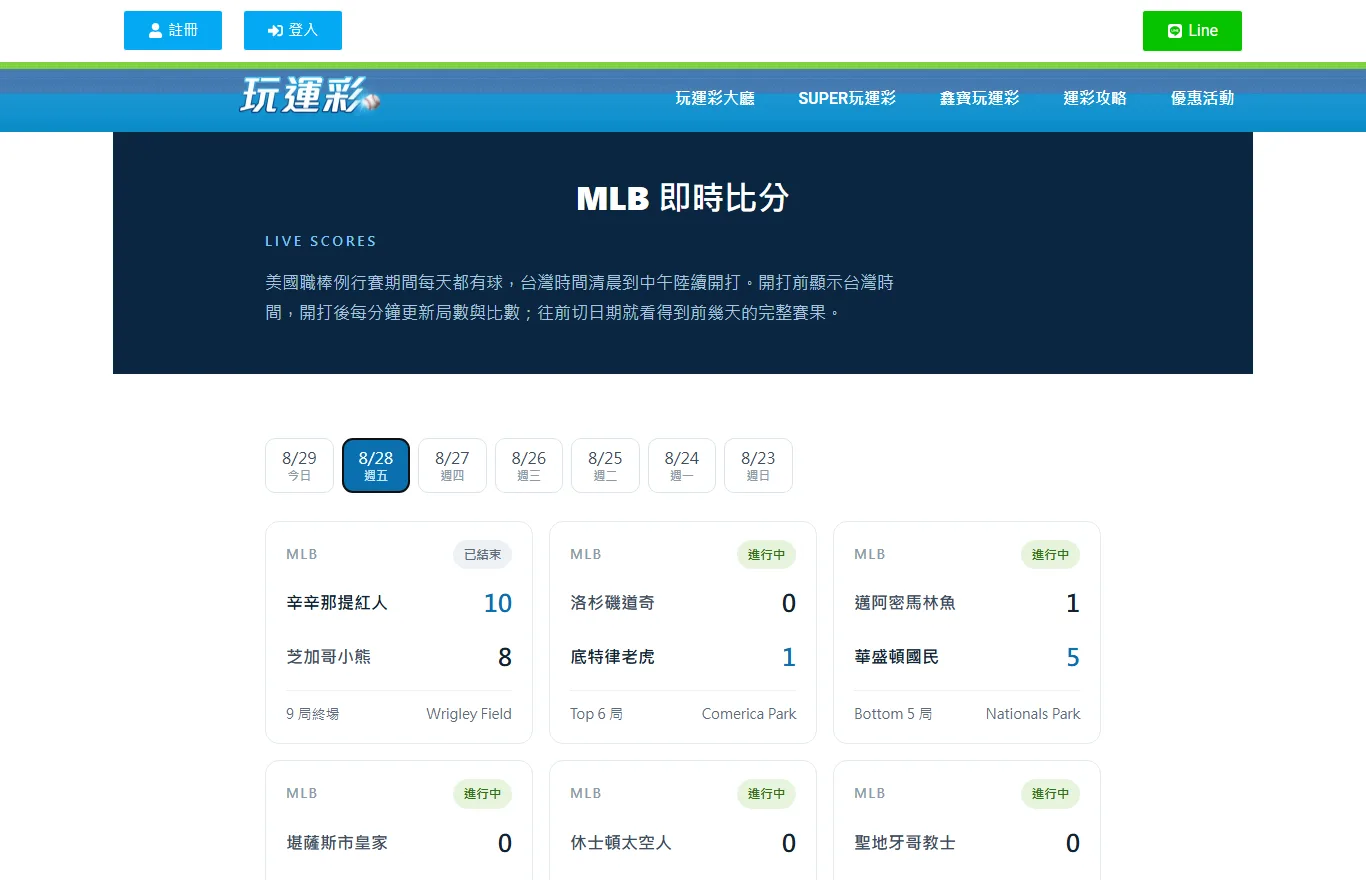Click the 玩運彩 site logo
Image resolution: width=1366 pixels, height=880 pixels.
310,96
